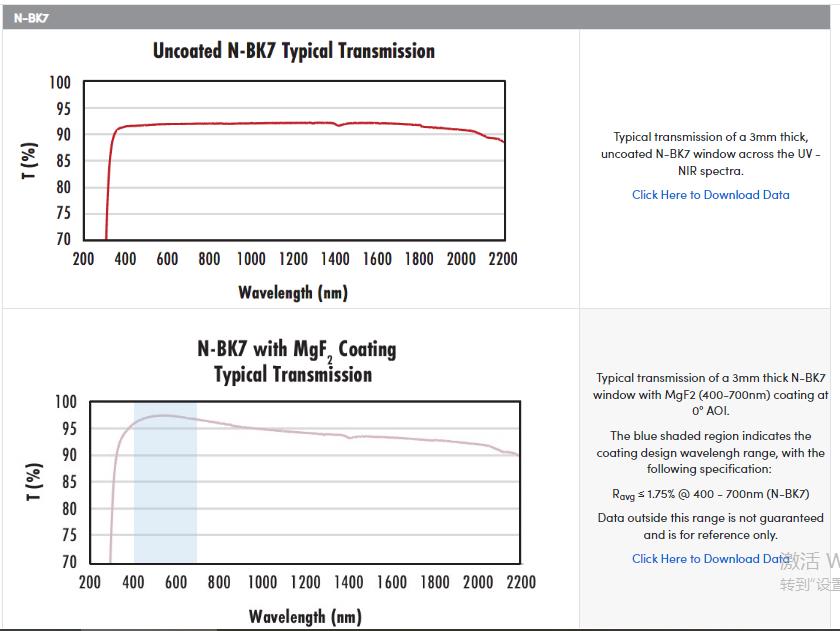This screenshot has width=840, height=631.
Task: Click the 'Data outside this range' disclaimer text
Action: click(x=710, y=526)
